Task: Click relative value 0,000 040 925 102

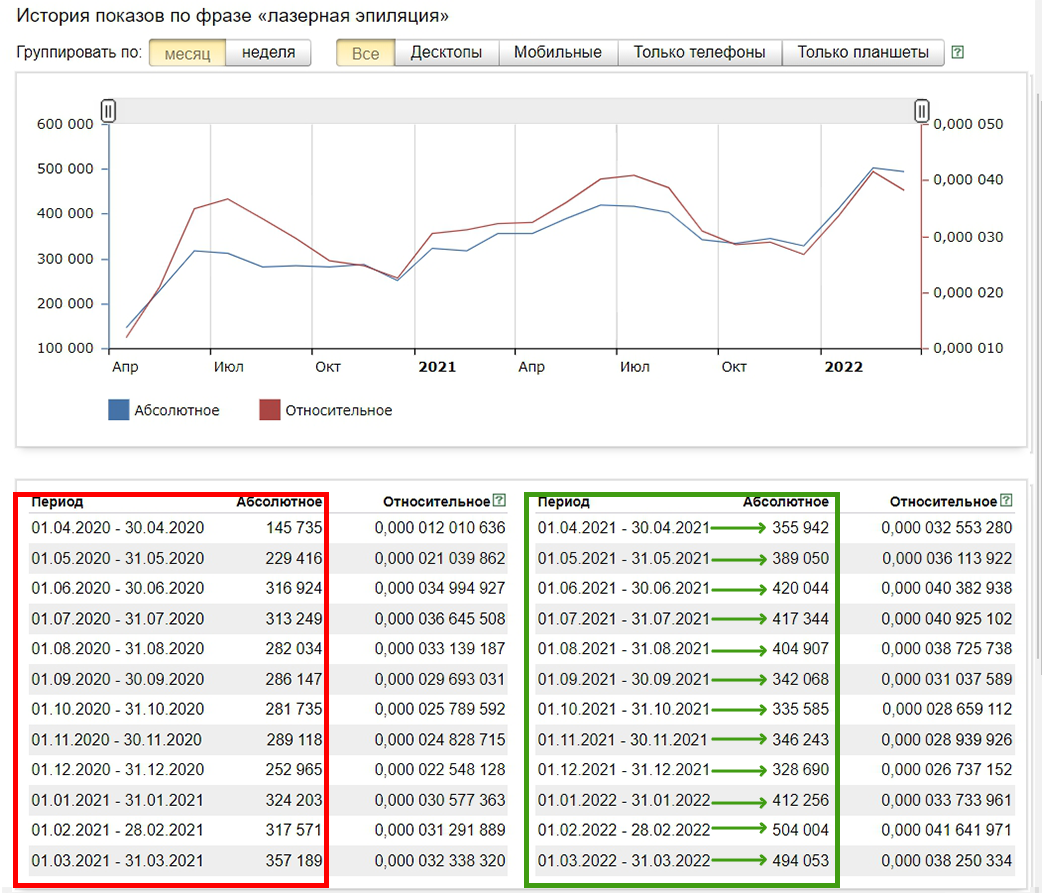Action: (x=947, y=619)
